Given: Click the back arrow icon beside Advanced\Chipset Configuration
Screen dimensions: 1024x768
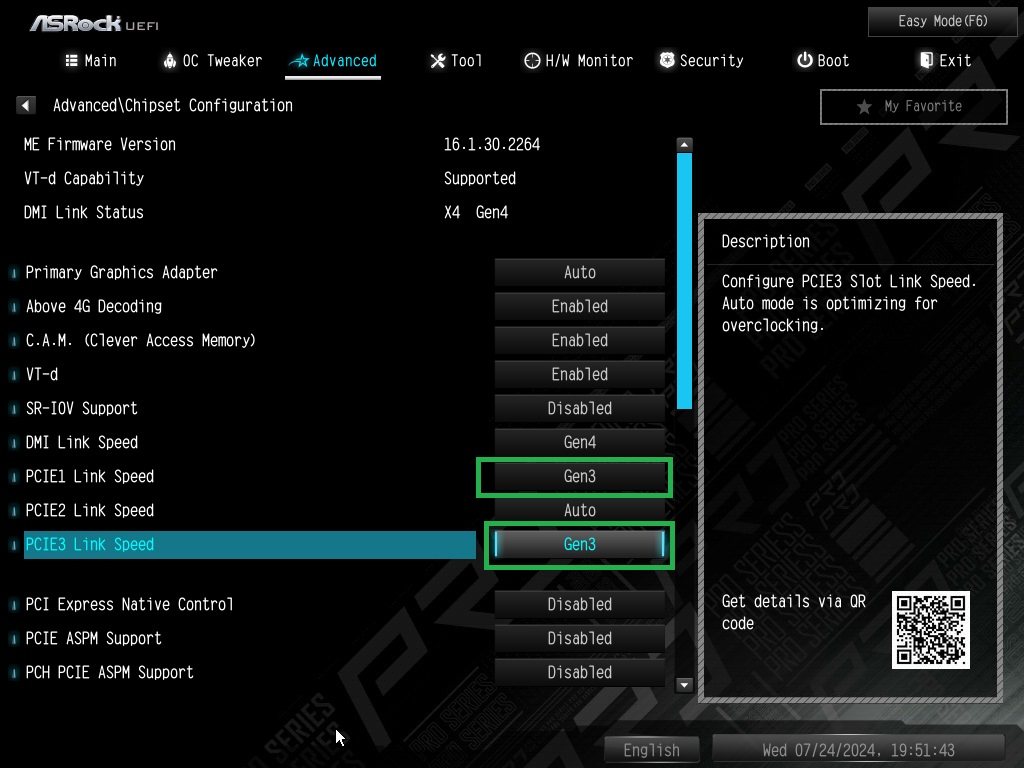Looking at the screenshot, I should [27, 105].
